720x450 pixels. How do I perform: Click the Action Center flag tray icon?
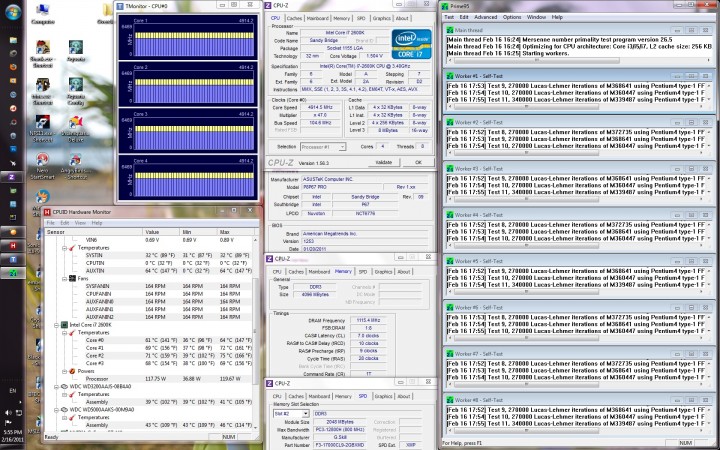click(8, 422)
